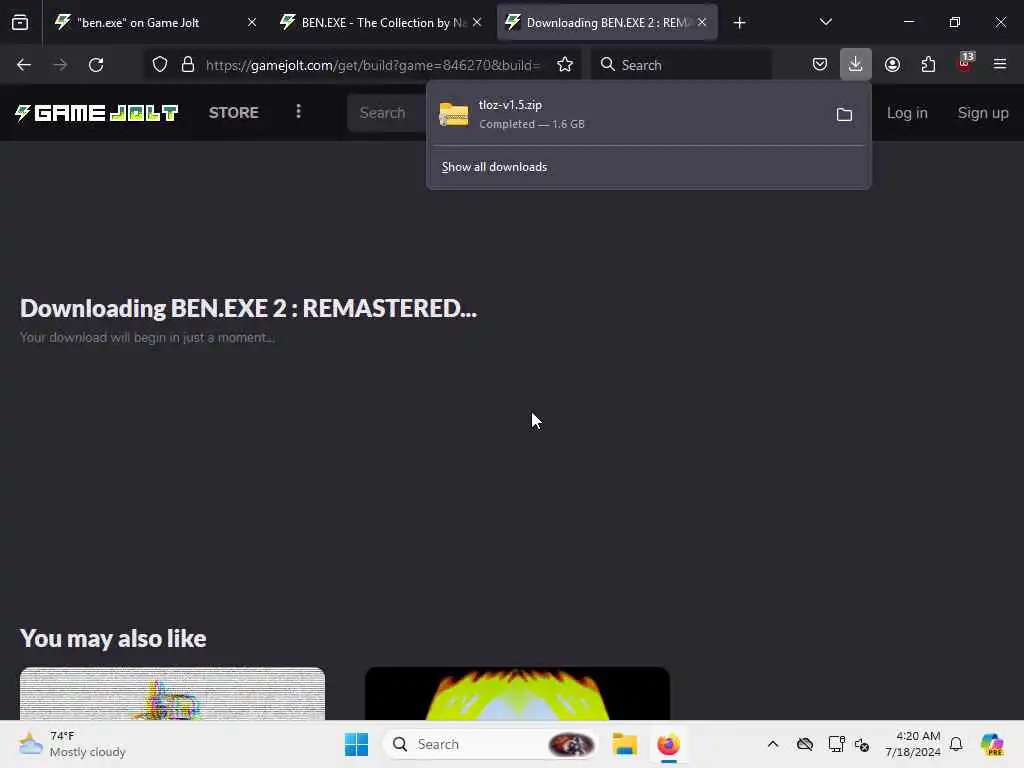Click display/network tray icon
The height and width of the screenshot is (768, 1024).
[x=836, y=744]
